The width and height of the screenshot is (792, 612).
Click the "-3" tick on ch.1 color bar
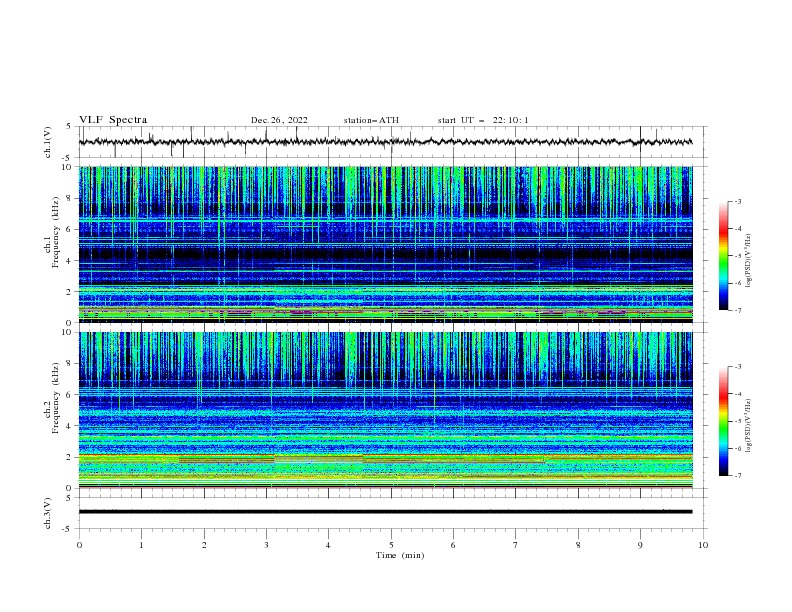pos(737,201)
